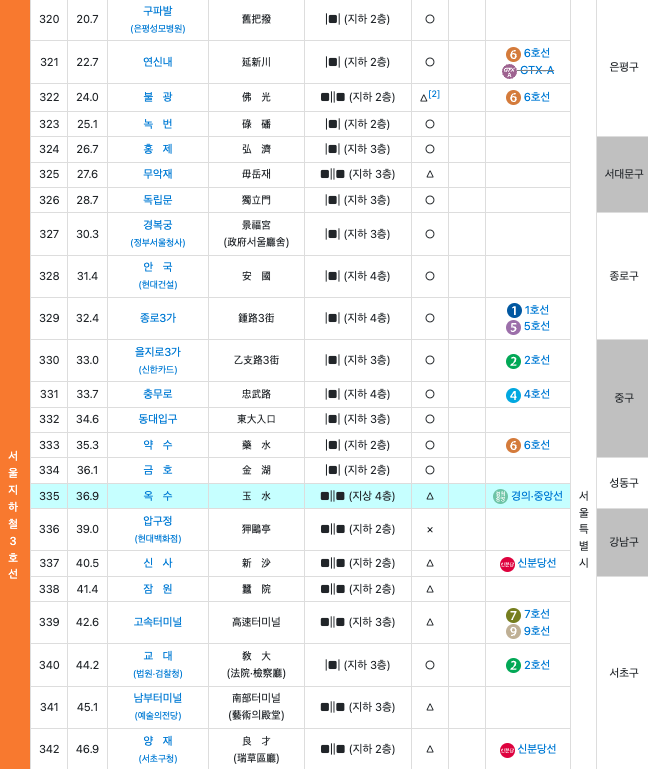Open the 신사 station link
The height and width of the screenshot is (769, 648).
coord(157,563)
